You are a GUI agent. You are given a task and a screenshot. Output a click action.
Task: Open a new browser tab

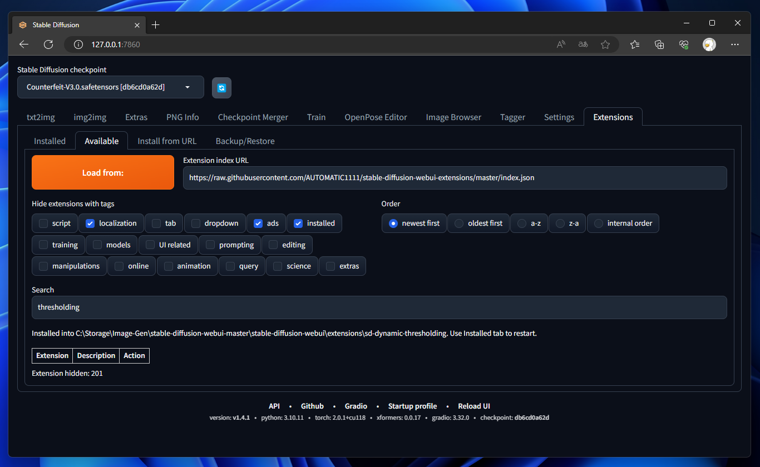click(x=155, y=25)
